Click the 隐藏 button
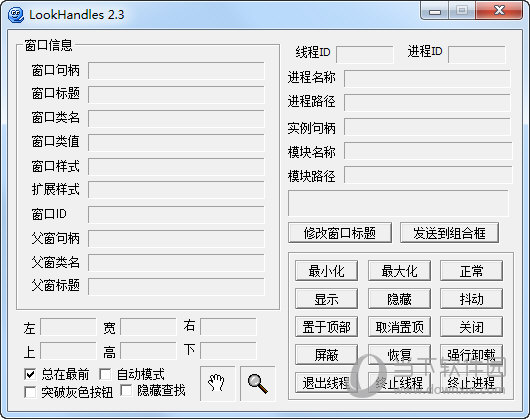This screenshot has height=419, width=530. point(399,299)
